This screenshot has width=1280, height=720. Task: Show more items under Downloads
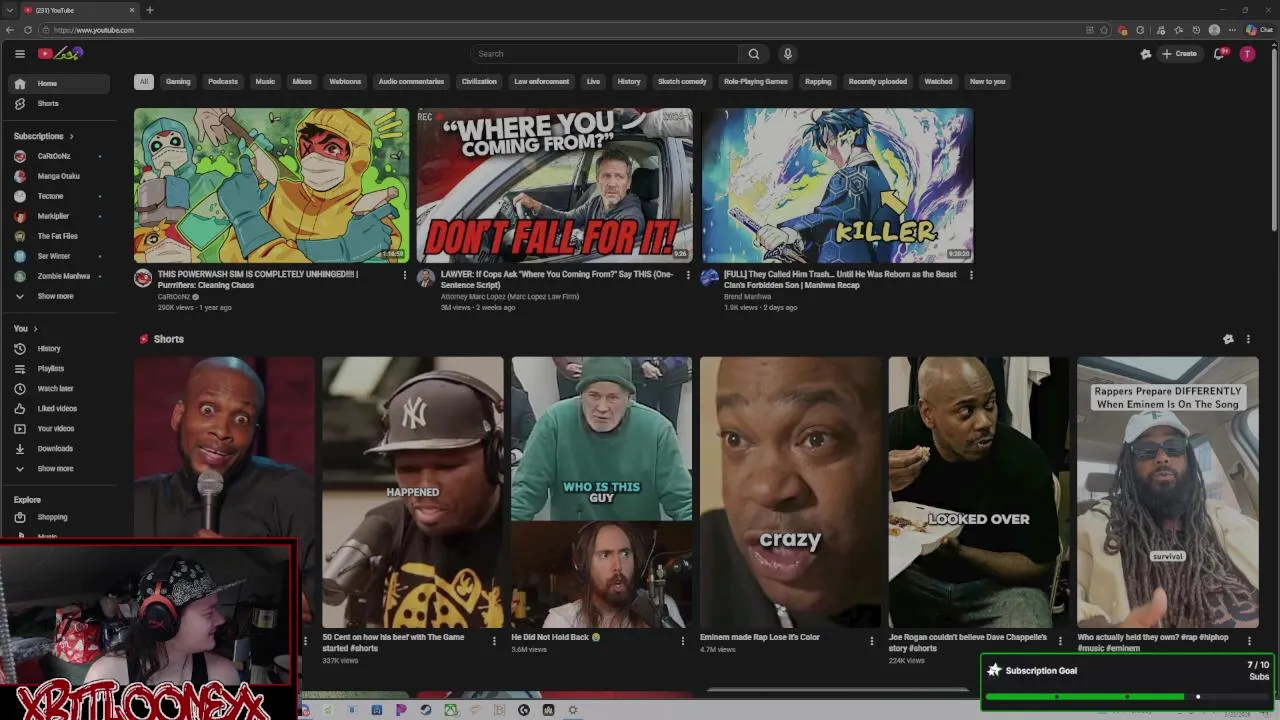tap(59, 469)
